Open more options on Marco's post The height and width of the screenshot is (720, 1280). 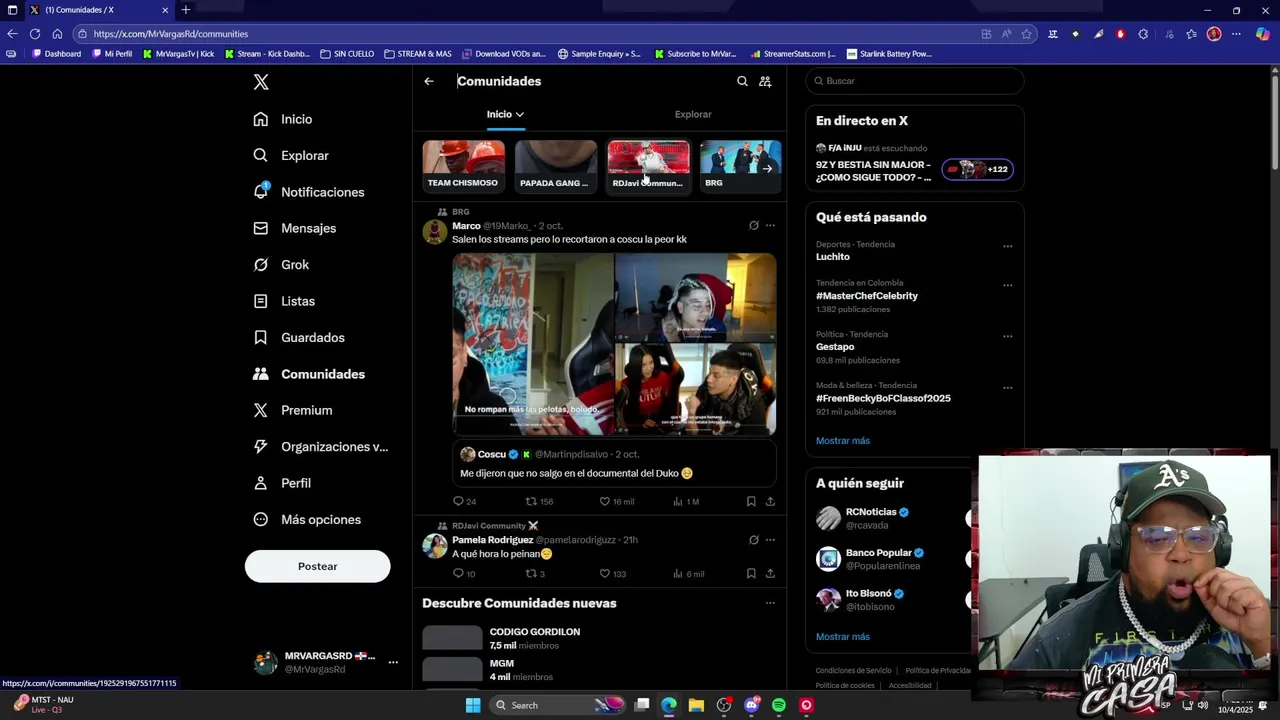770,226
